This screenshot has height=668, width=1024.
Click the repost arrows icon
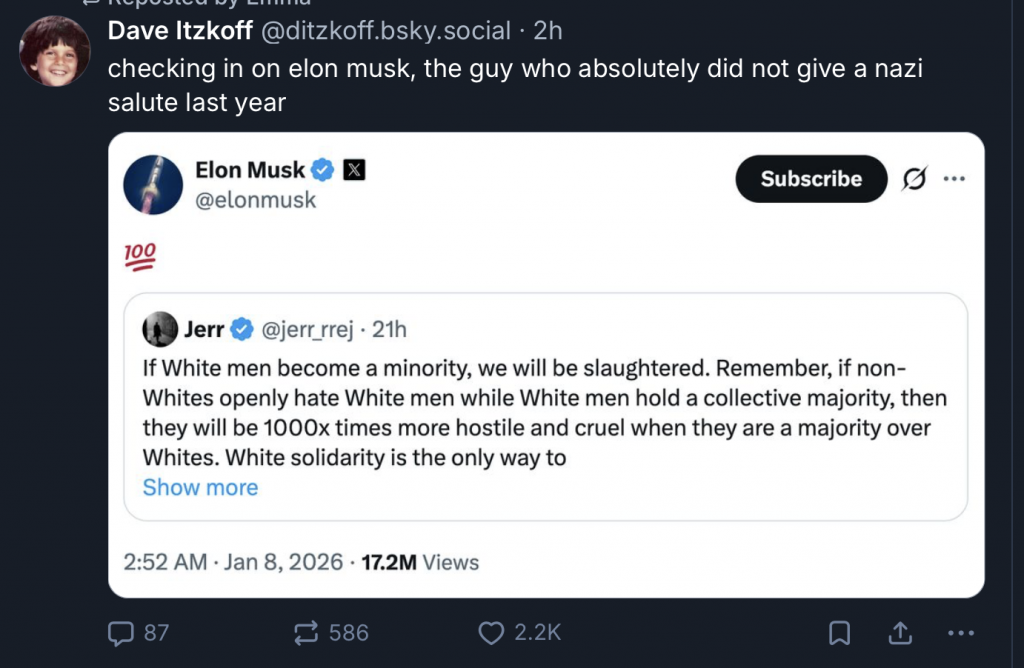(x=305, y=632)
